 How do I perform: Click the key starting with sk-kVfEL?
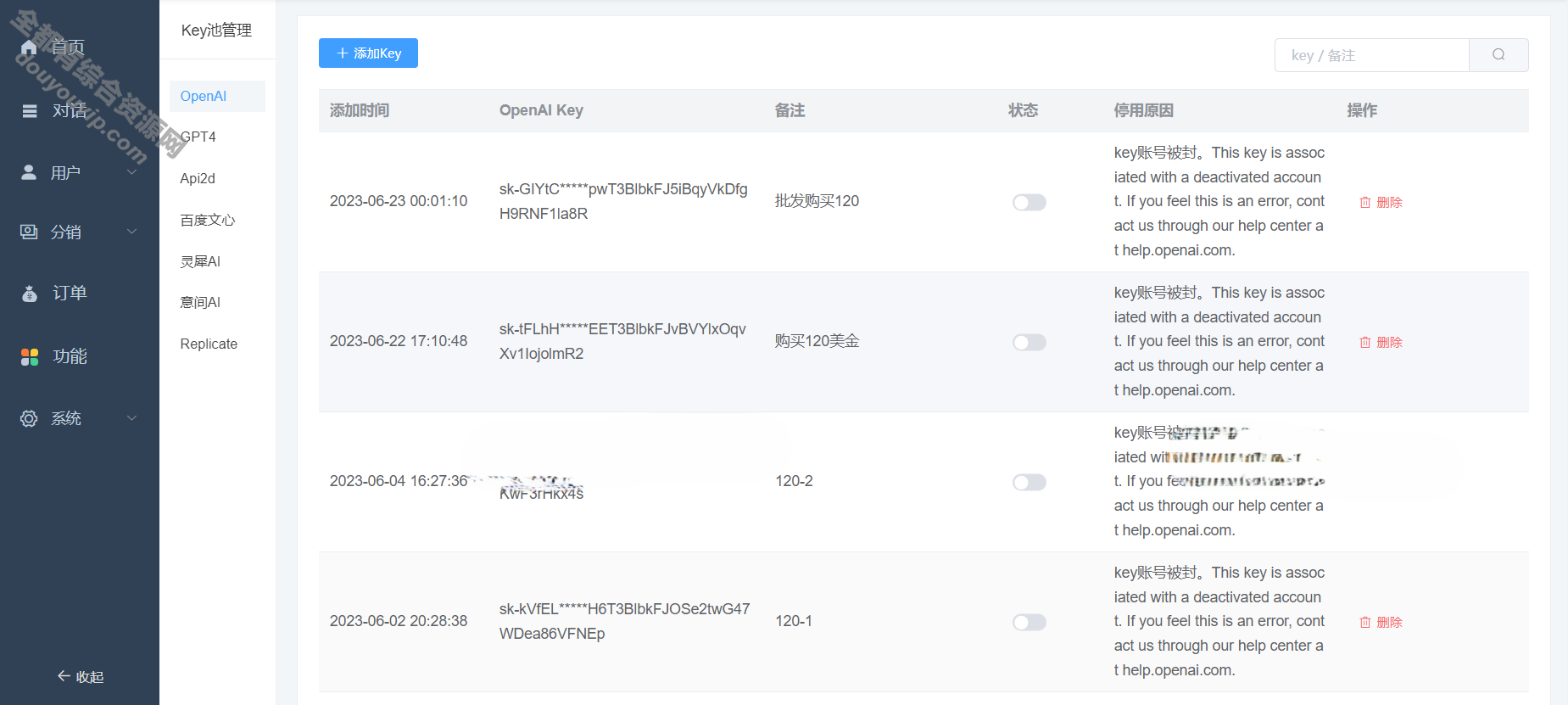[x=625, y=621]
